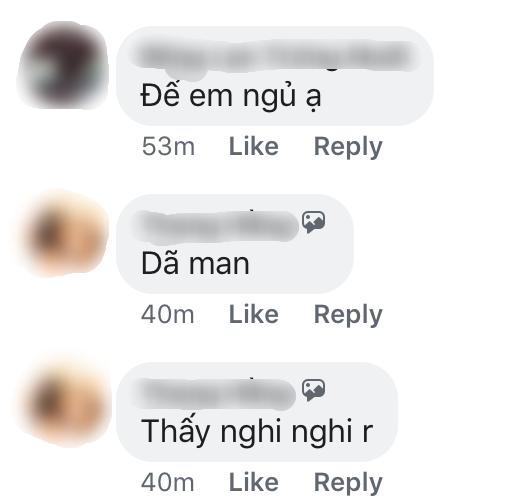Select the comment text 'Thấy nghi nghi r'

click(x=257, y=432)
